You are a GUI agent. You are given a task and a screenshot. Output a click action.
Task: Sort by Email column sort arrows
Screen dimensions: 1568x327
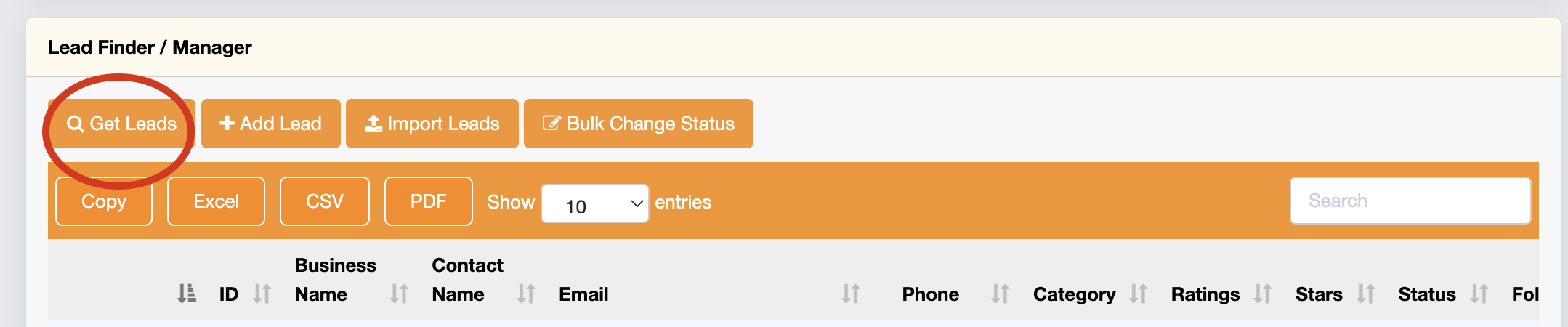pos(851,294)
